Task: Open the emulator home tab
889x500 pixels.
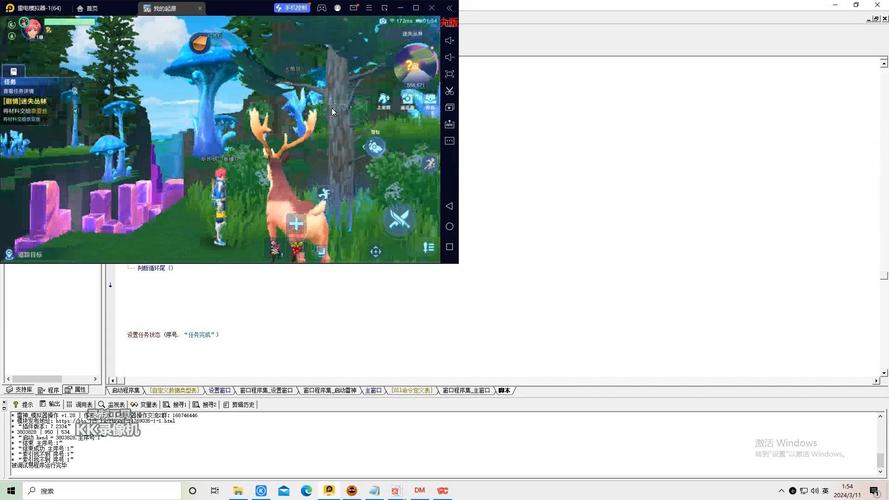Action: (87, 8)
